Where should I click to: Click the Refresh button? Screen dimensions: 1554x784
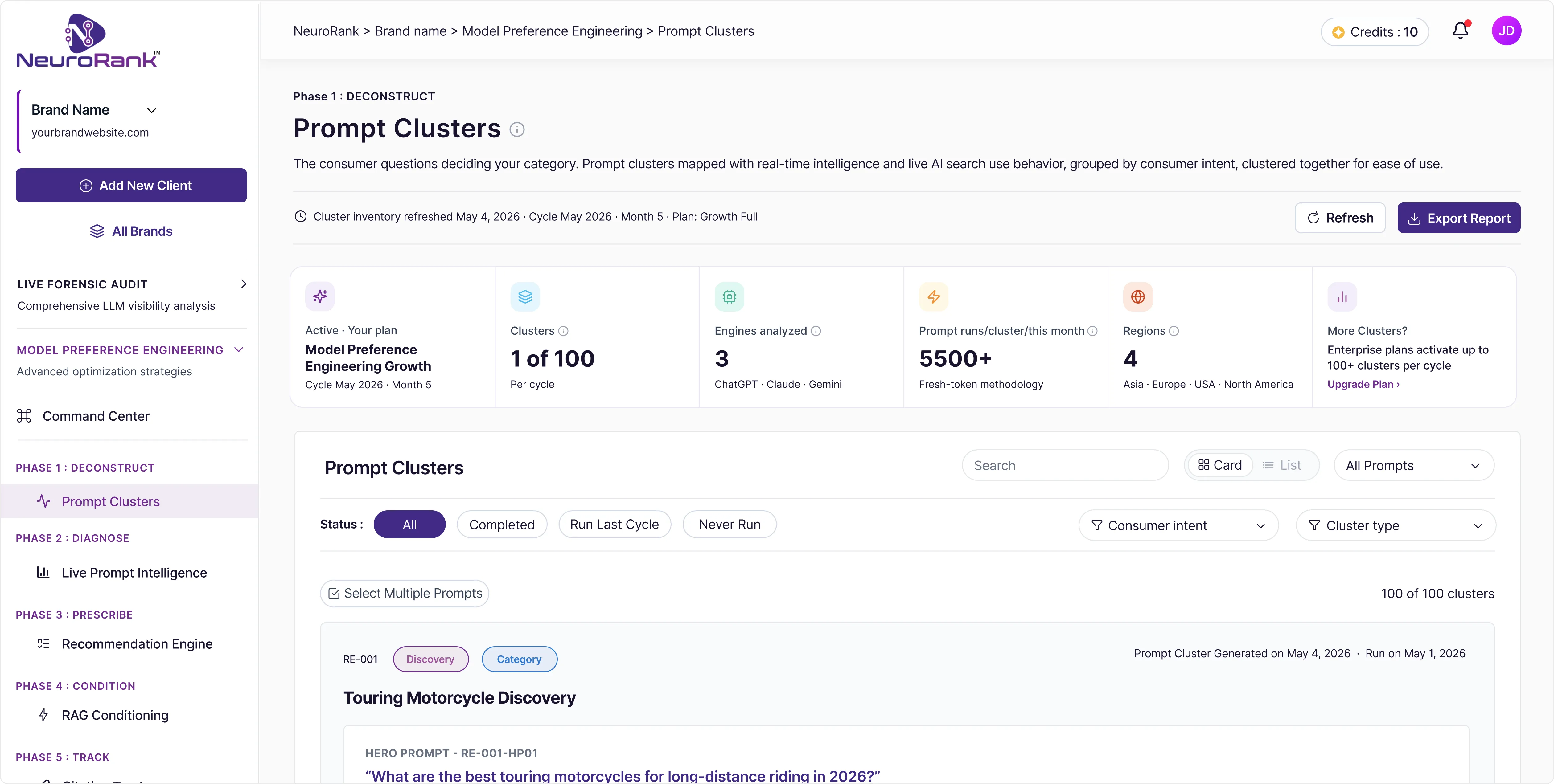pos(1340,218)
